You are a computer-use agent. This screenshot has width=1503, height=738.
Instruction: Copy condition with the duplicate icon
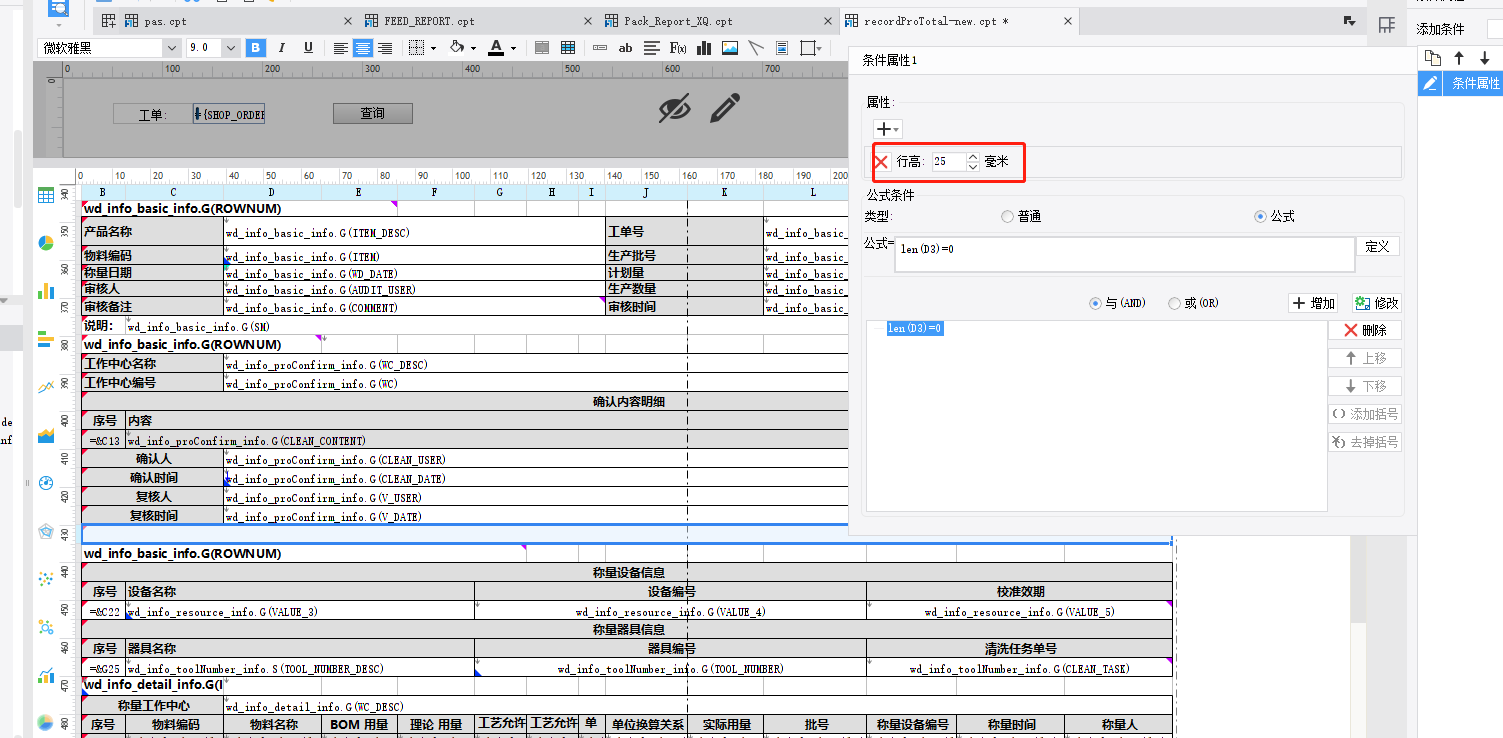point(1433,58)
